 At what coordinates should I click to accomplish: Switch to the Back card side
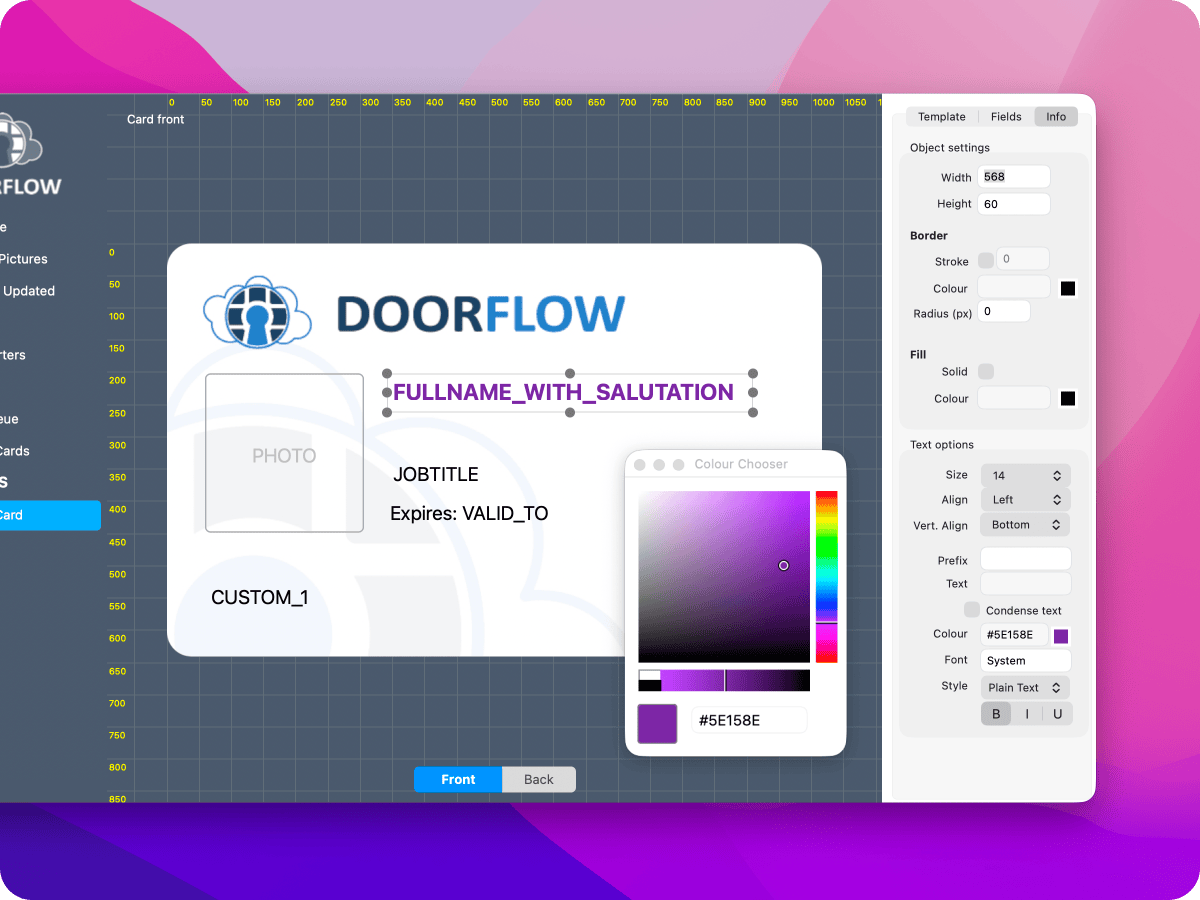(x=539, y=780)
